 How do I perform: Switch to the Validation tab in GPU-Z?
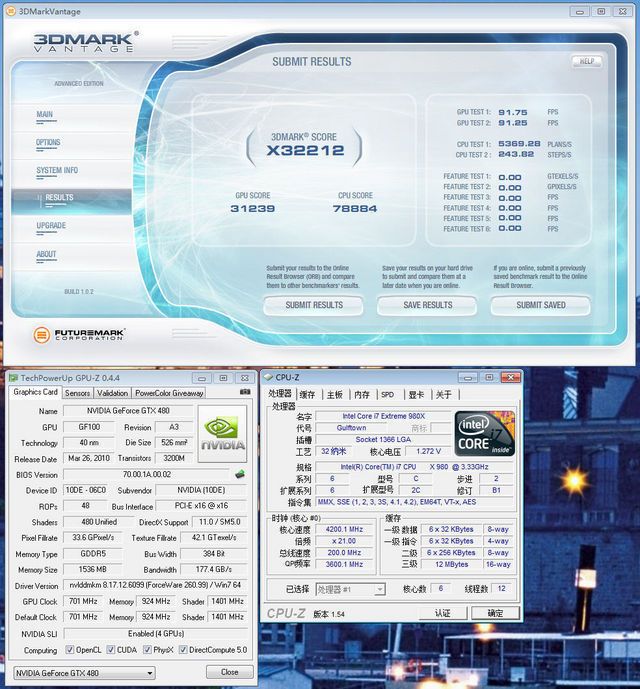[112, 393]
